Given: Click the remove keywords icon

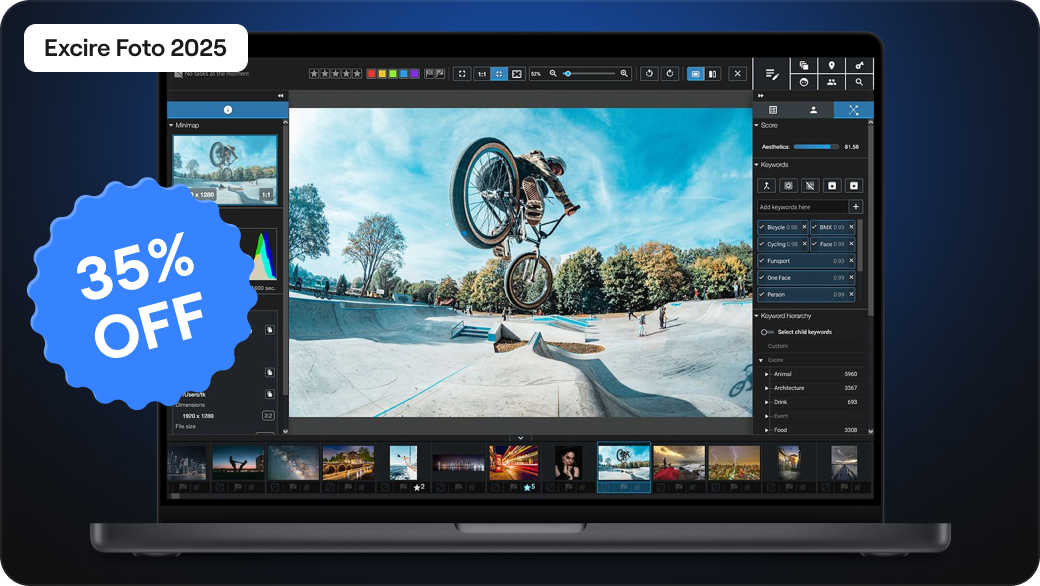Looking at the screenshot, I should (x=810, y=185).
